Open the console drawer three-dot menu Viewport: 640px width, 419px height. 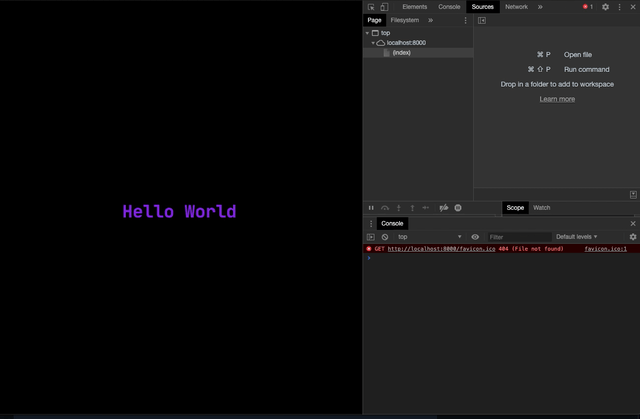[371, 224]
